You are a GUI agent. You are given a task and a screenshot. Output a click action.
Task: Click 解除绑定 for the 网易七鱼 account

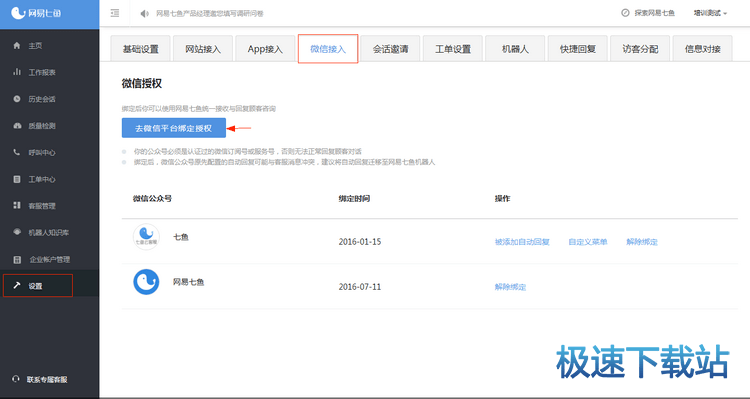[510, 287]
